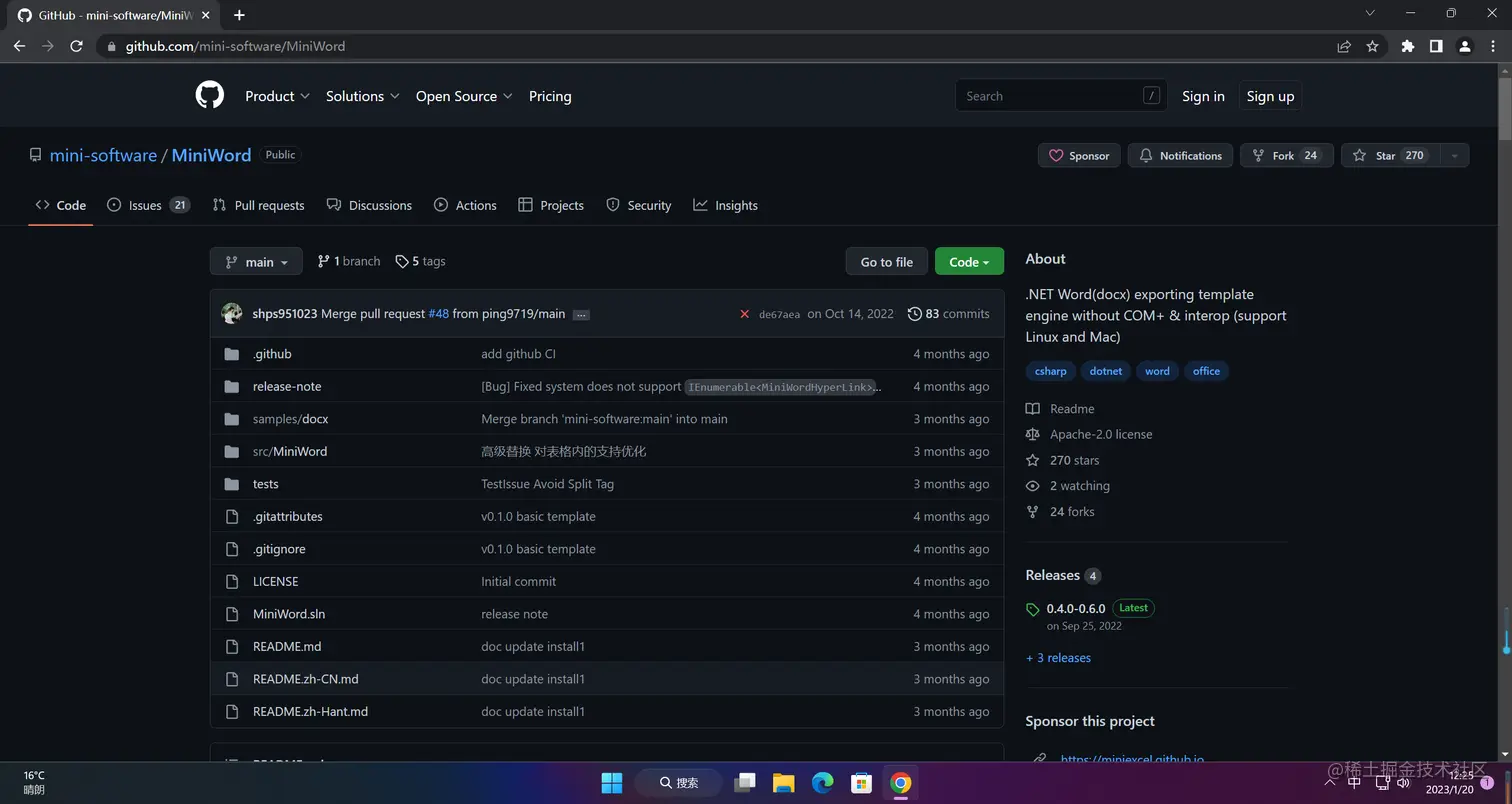This screenshot has width=1512, height=804.
Task: Open the browser side panel icon
Action: click(1436, 46)
